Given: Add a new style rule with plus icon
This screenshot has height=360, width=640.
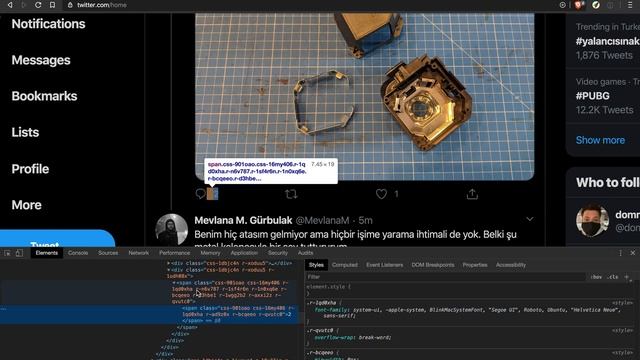Looking at the screenshot, I should pos(627,277).
